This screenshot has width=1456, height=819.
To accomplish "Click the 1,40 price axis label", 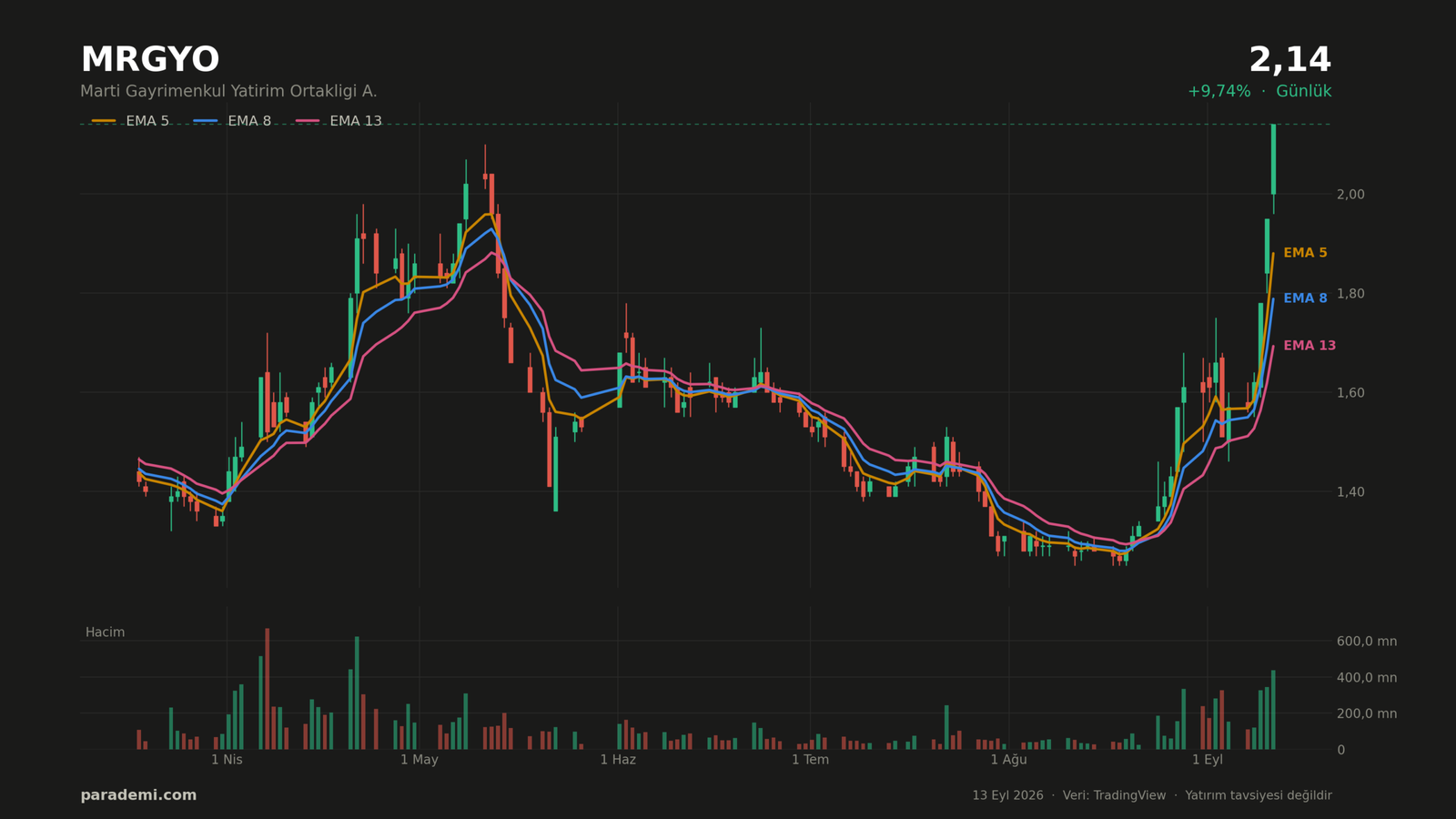I will coord(1350,492).
